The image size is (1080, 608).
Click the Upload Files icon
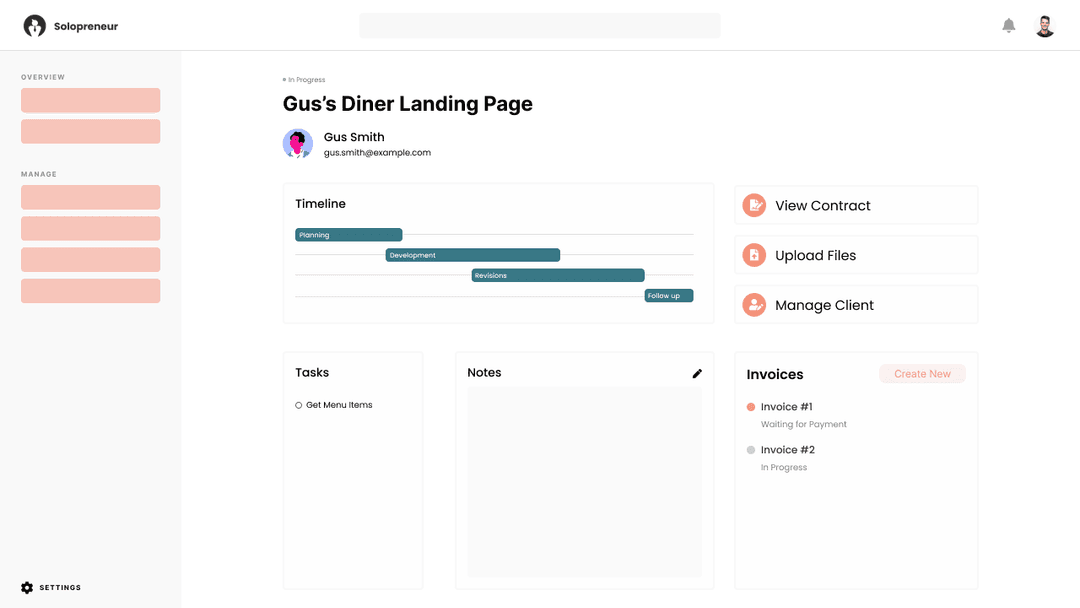[754, 255]
